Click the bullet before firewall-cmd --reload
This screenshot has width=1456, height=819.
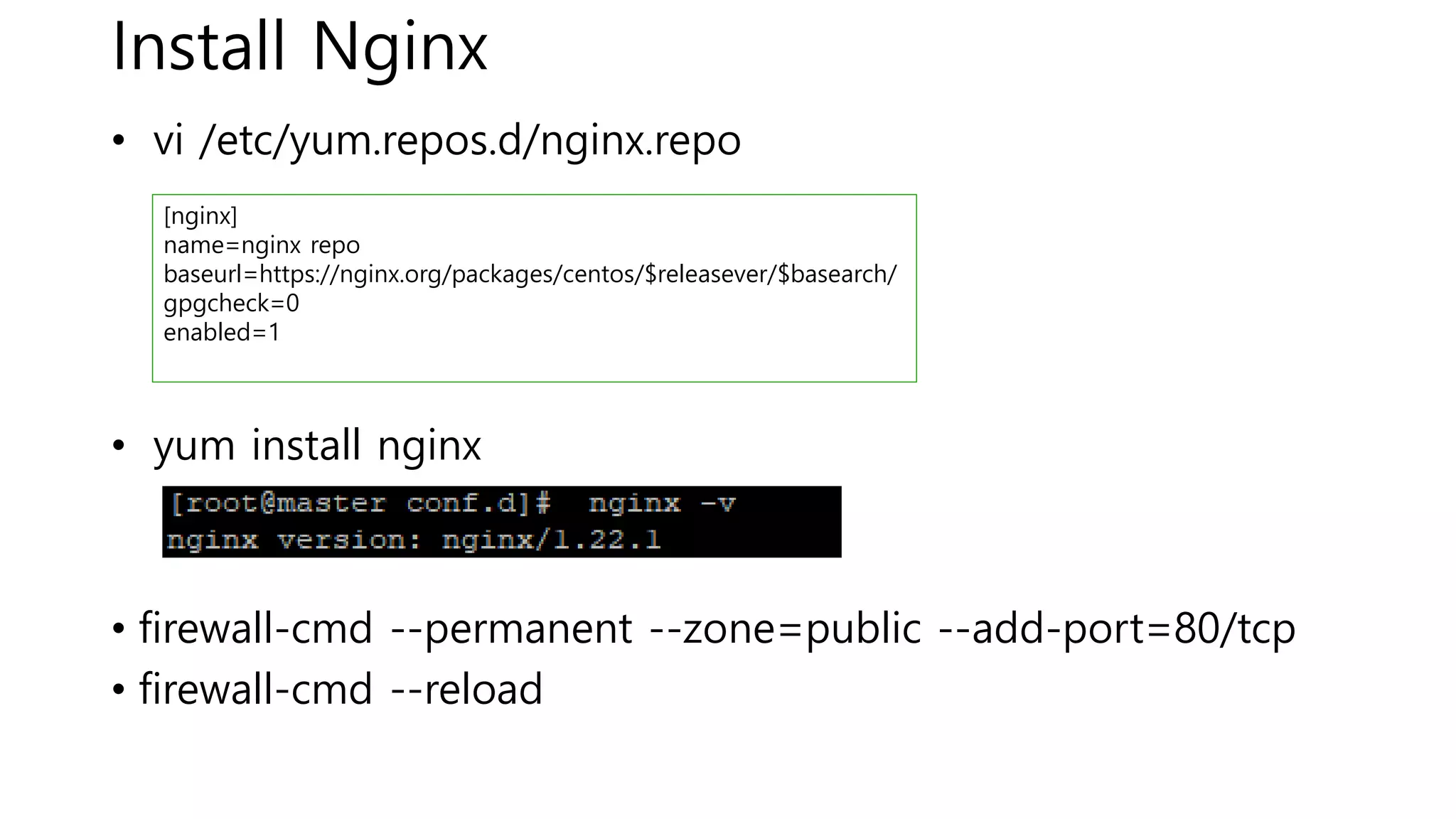tap(119, 690)
